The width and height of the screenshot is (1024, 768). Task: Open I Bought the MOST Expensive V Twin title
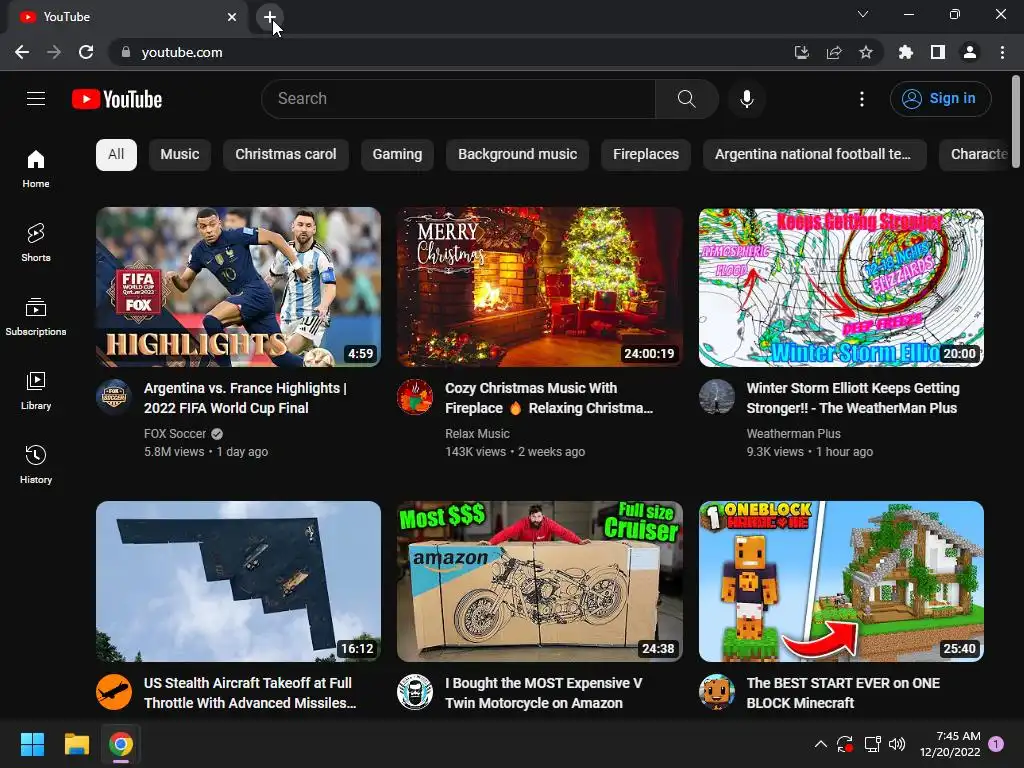click(x=543, y=693)
